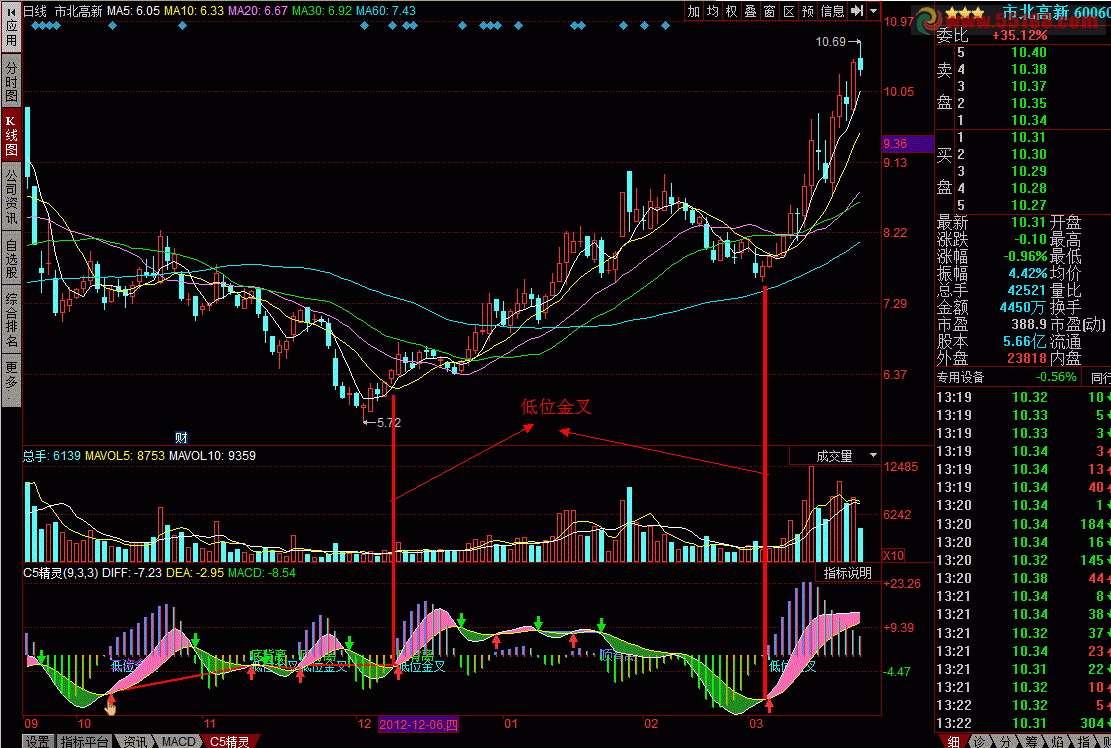Screen dimensions: 1111x748
Task: Switch to the MACD indicator tab
Action: (x=178, y=741)
